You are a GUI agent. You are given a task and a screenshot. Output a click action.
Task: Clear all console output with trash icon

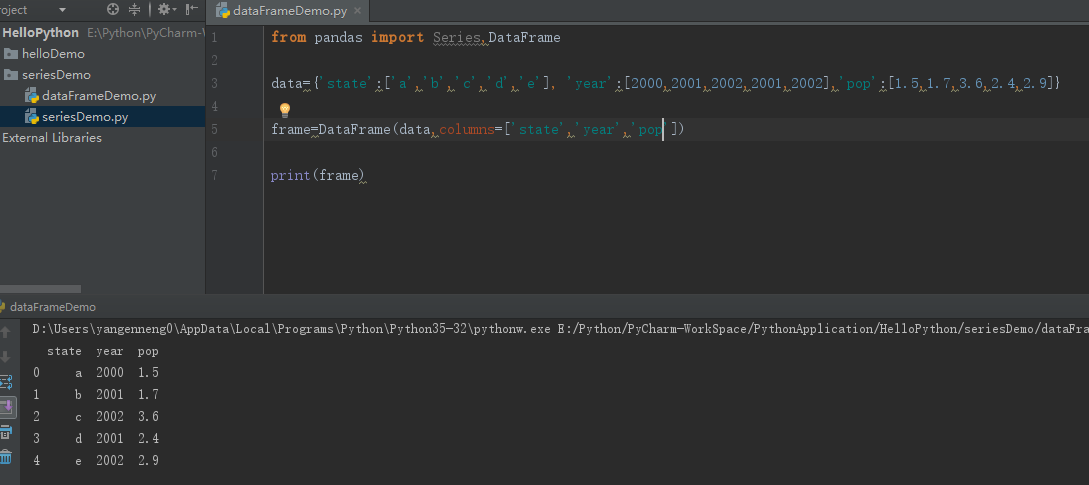click(6, 457)
